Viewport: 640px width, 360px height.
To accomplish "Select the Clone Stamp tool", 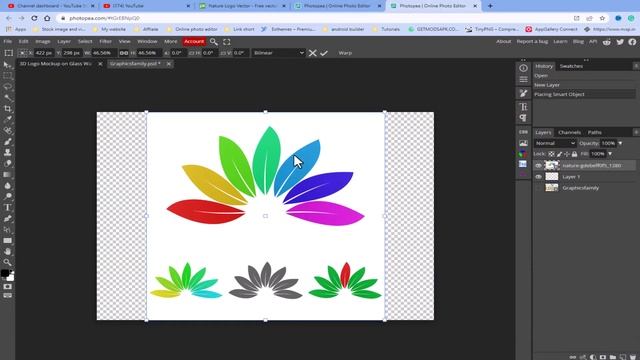I will 7,153.
